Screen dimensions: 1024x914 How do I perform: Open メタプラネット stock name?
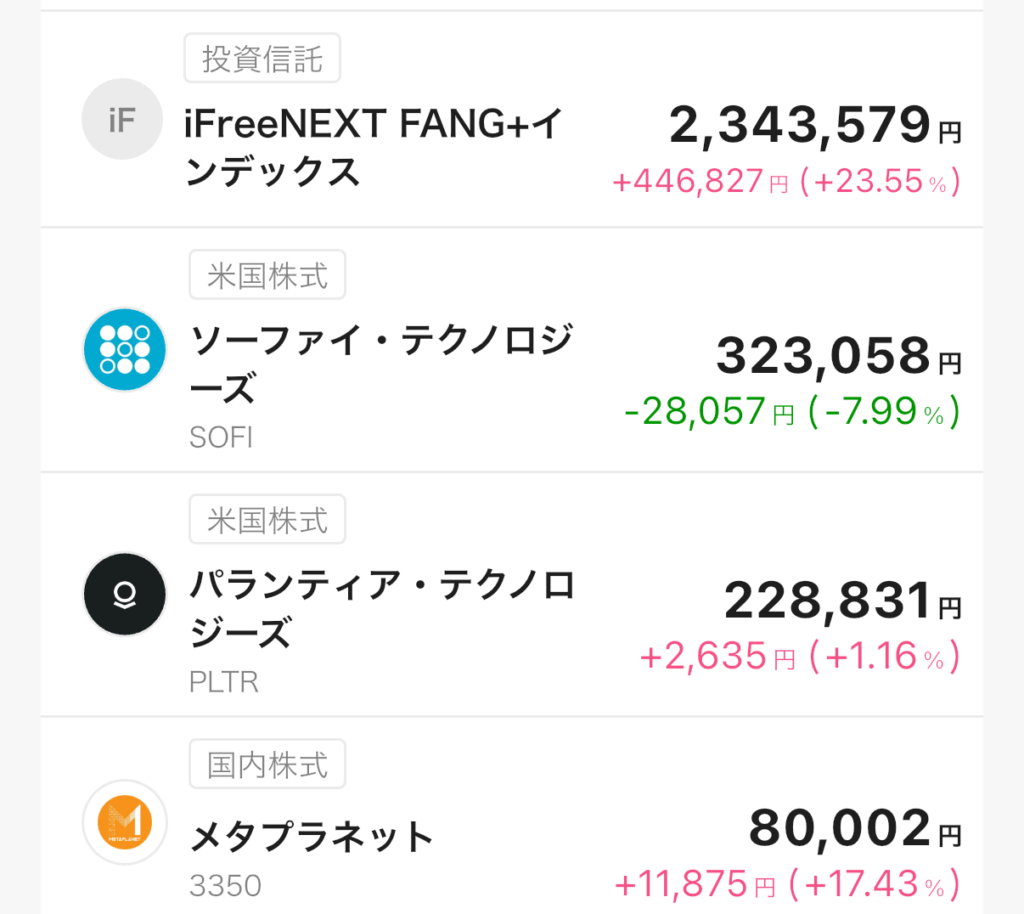point(311,836)
